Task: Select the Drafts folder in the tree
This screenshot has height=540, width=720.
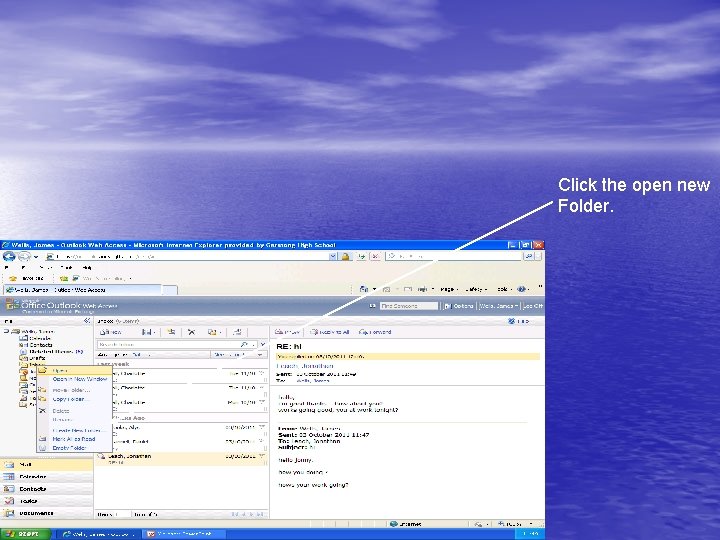Action: point(33,358)
